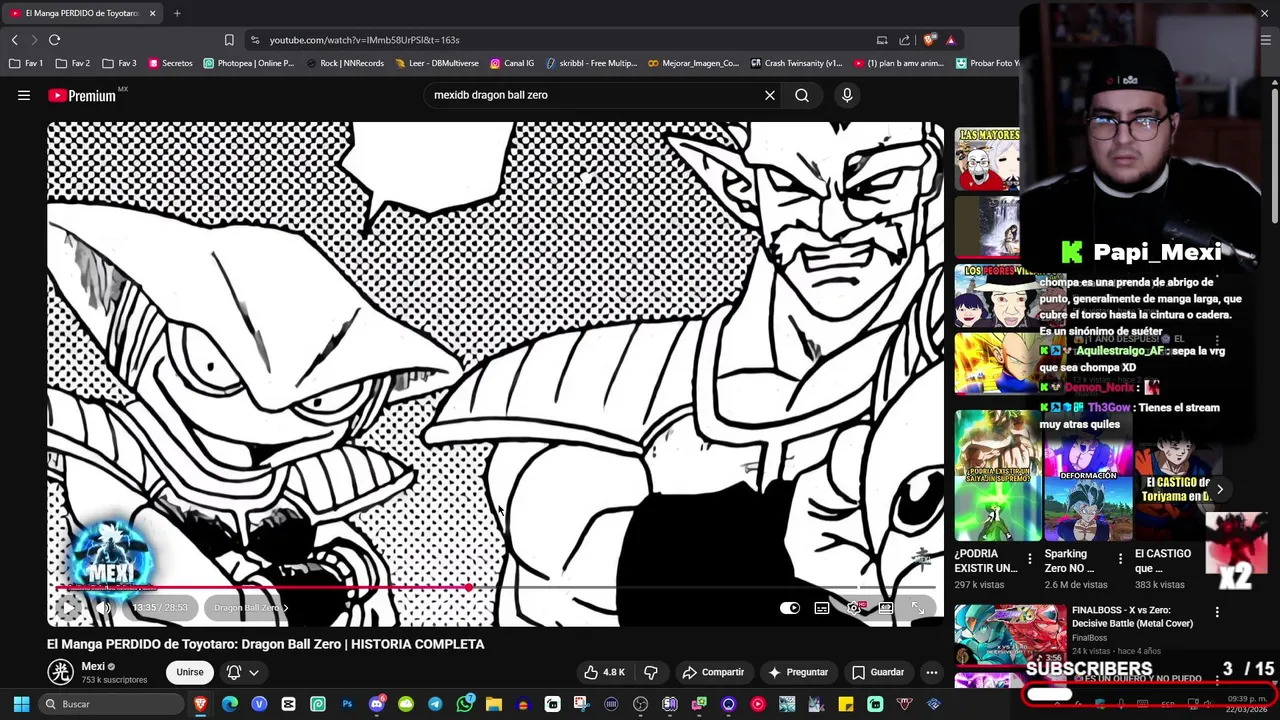Open Photoshop from the taskbar

(x=347, y=704)
